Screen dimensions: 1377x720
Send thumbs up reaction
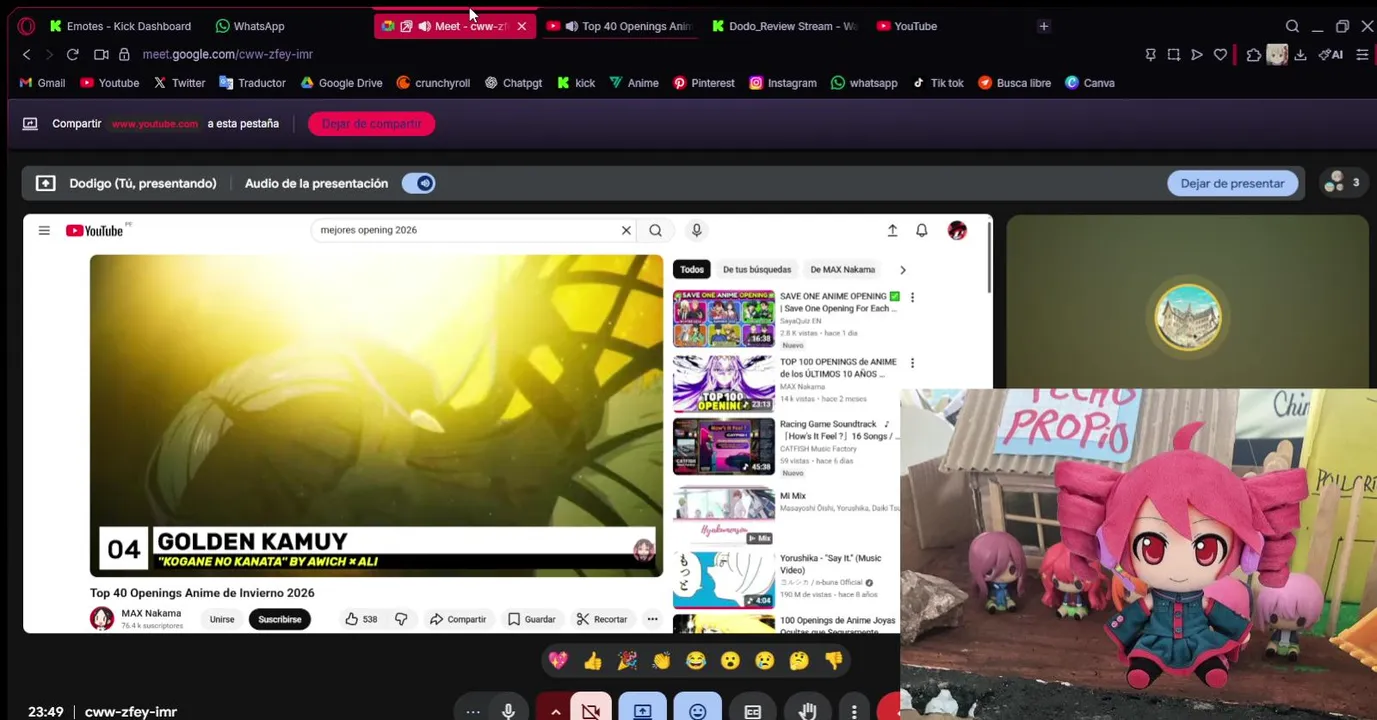[x=593, y=660]
